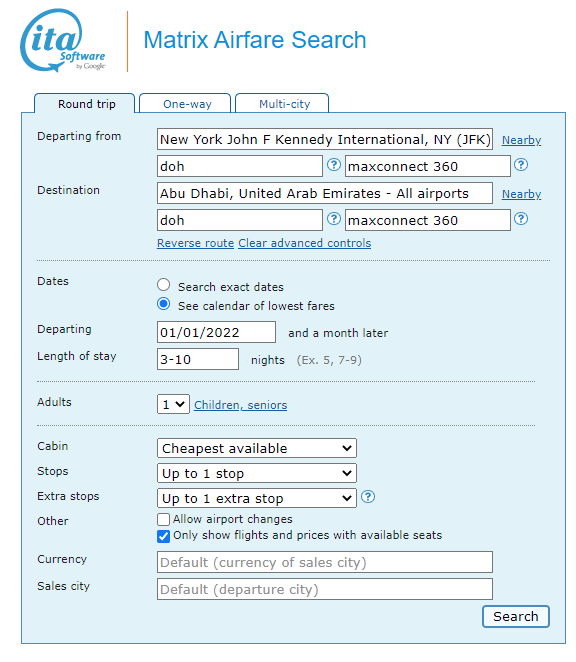Open the Adults count dropdown
Viewport: 576px width, 662px height.
point(173,404)
